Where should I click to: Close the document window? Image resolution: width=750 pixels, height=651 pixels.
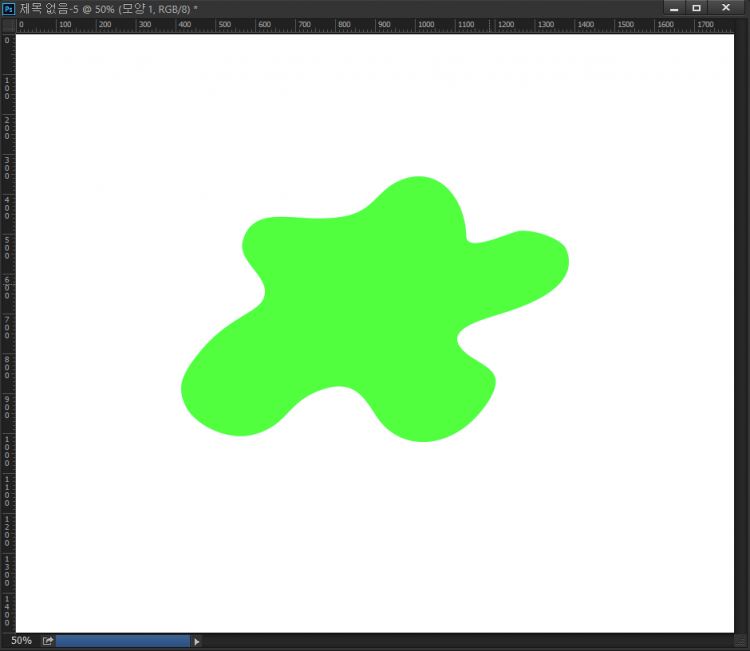(x=726, y=8)
